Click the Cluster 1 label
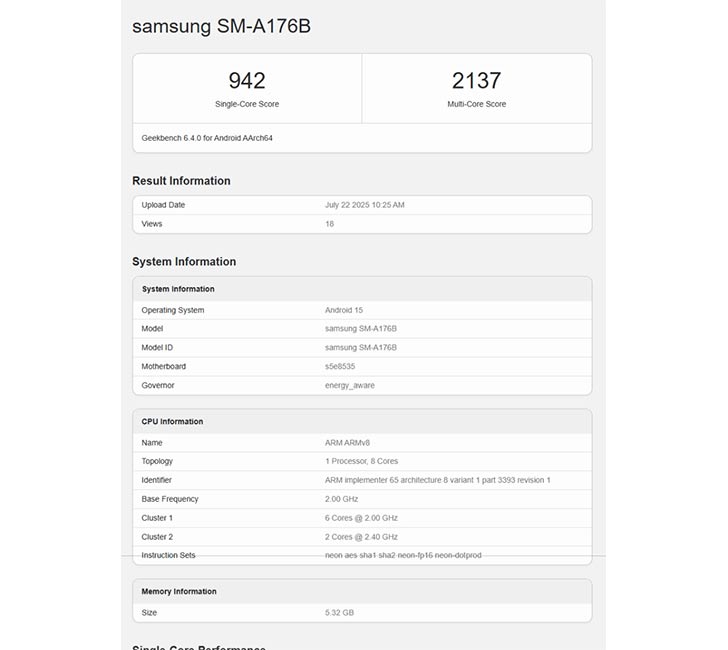This screenshot has height=650, width=728. click(x=157, y=518)
